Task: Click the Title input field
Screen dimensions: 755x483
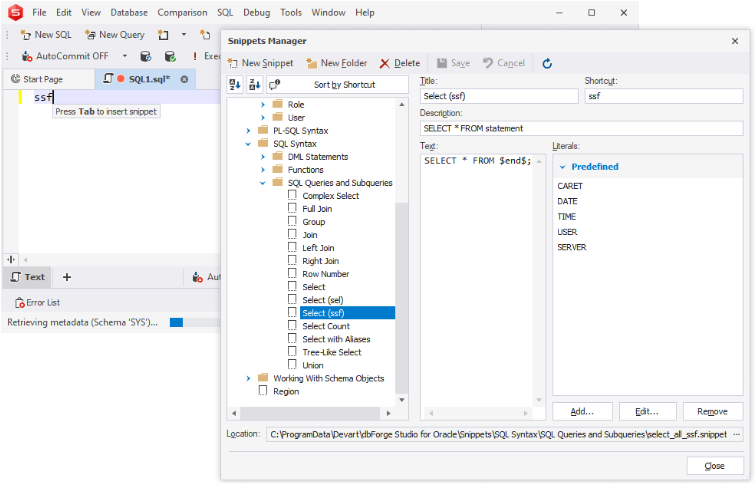Action: coord(499,96)
